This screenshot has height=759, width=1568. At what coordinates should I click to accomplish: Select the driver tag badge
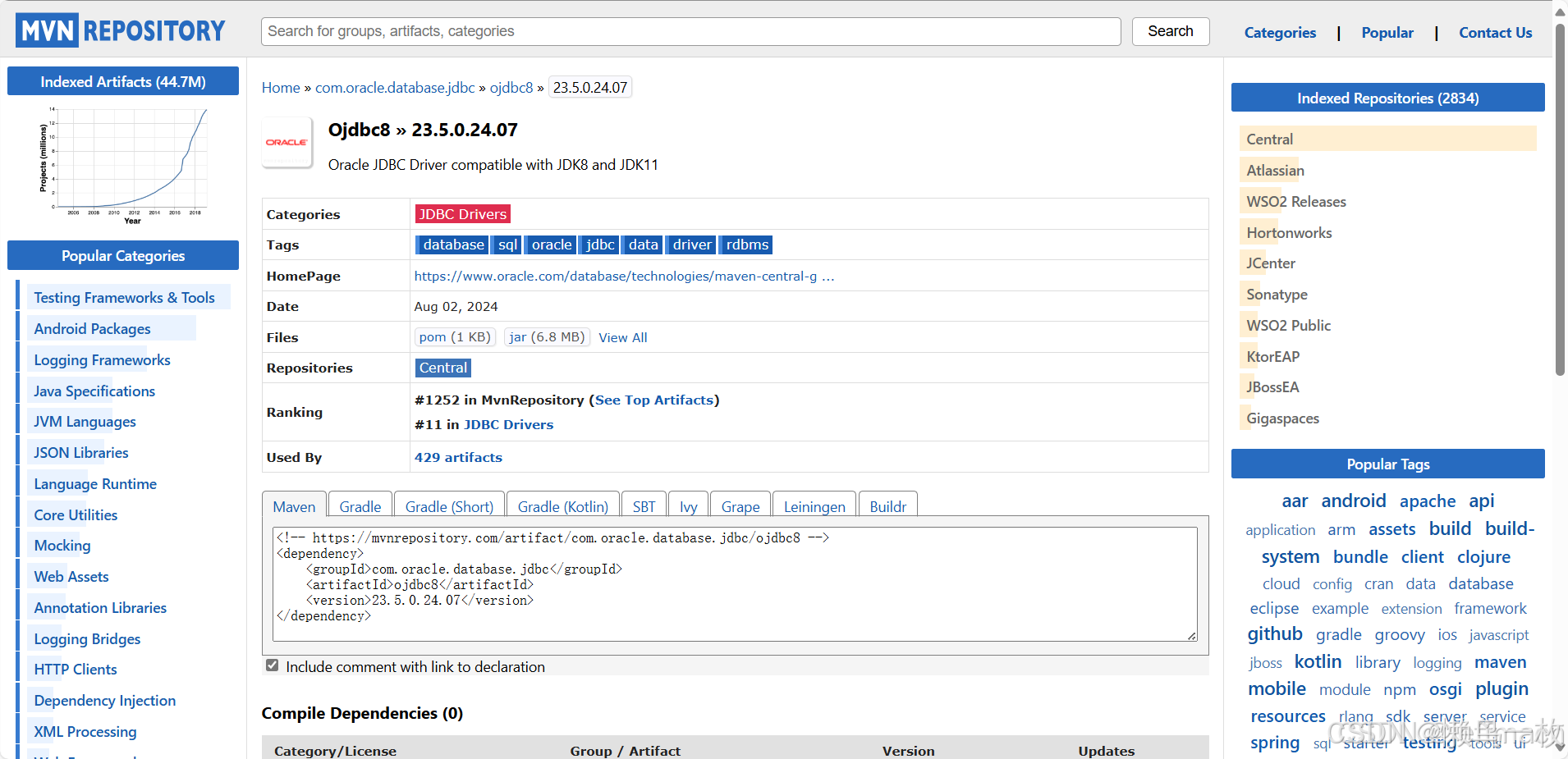tap(692, 245)
